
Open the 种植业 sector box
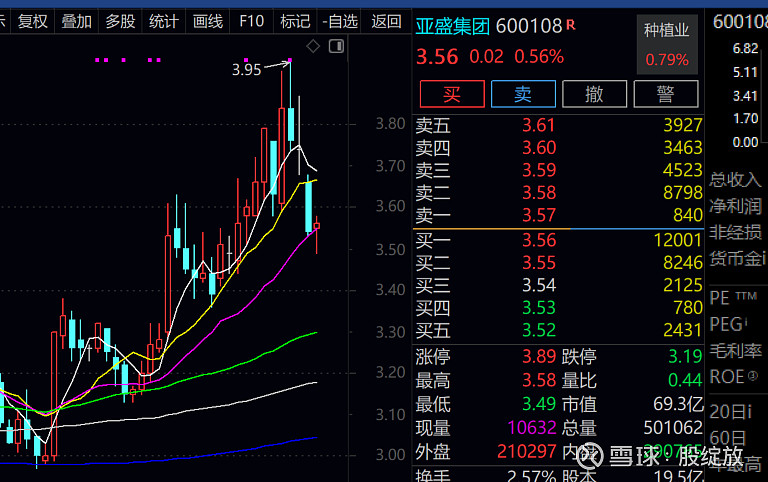(667, 44)
